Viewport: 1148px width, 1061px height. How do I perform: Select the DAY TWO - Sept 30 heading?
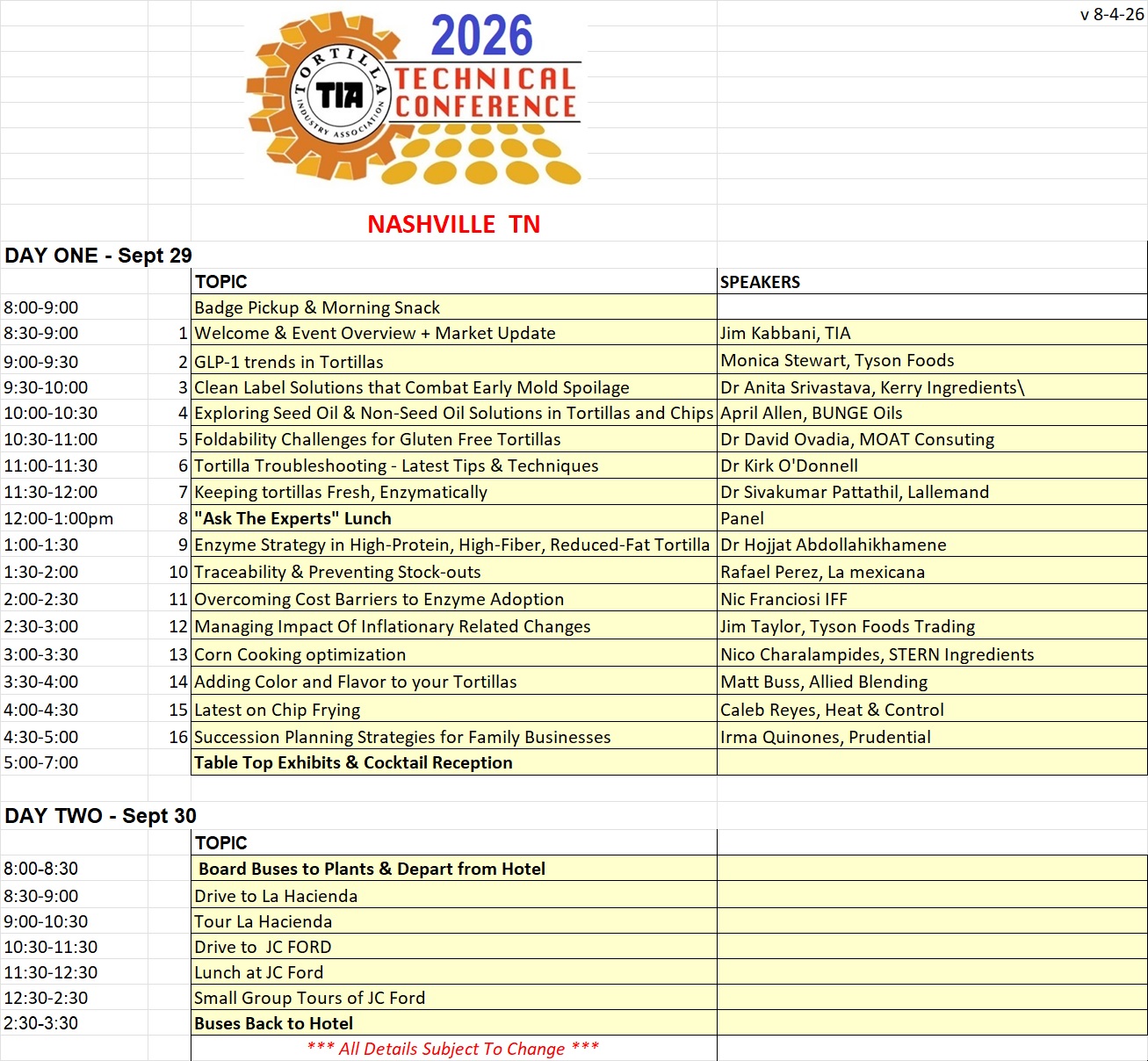pos(100,816)
